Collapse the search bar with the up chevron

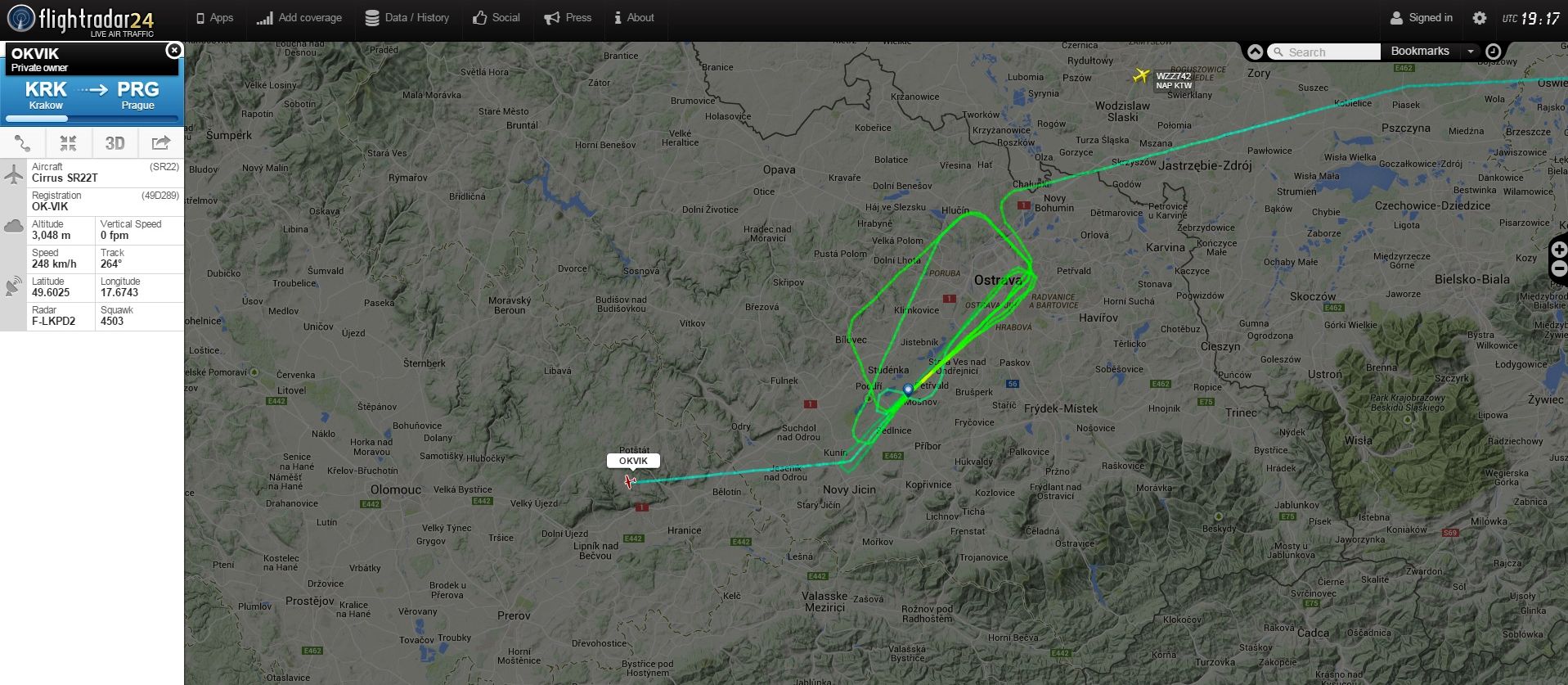(1255, 52)
